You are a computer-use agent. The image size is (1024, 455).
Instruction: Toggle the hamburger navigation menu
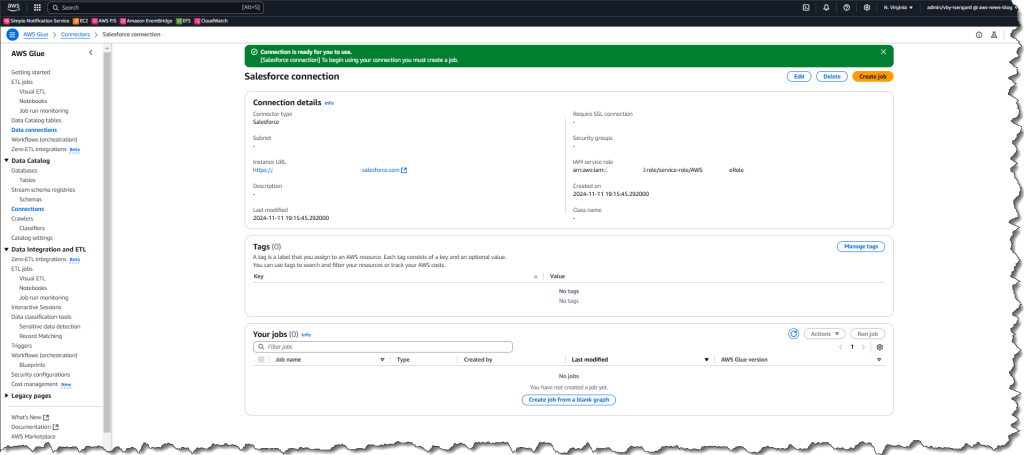[x=12, y=35]
